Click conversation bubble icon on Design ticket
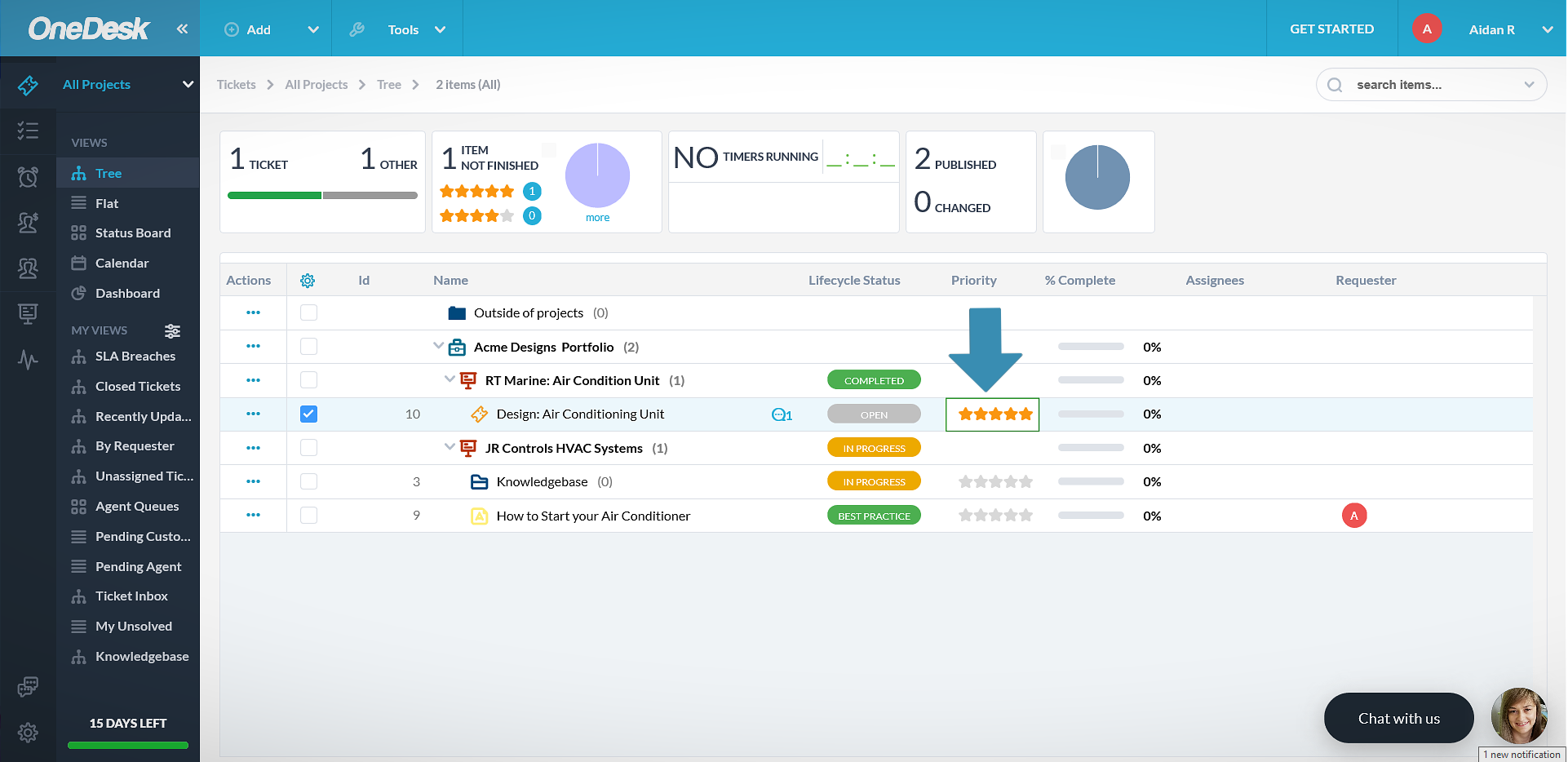 pos(782,414)
